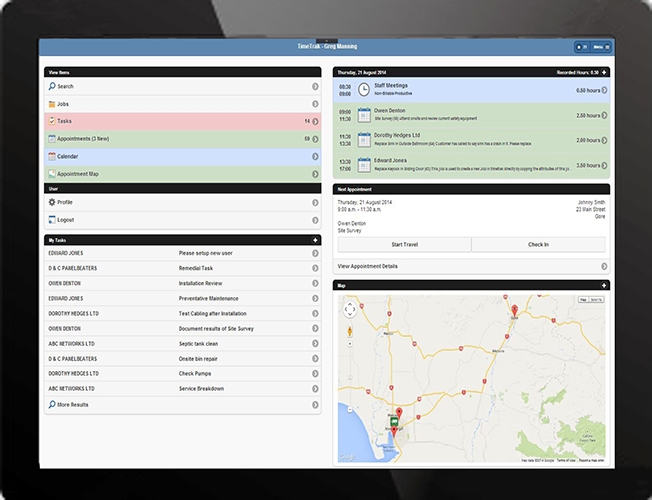
Task: Expand the Map panel using its plus icon
Action: click(x=603, y=286)
